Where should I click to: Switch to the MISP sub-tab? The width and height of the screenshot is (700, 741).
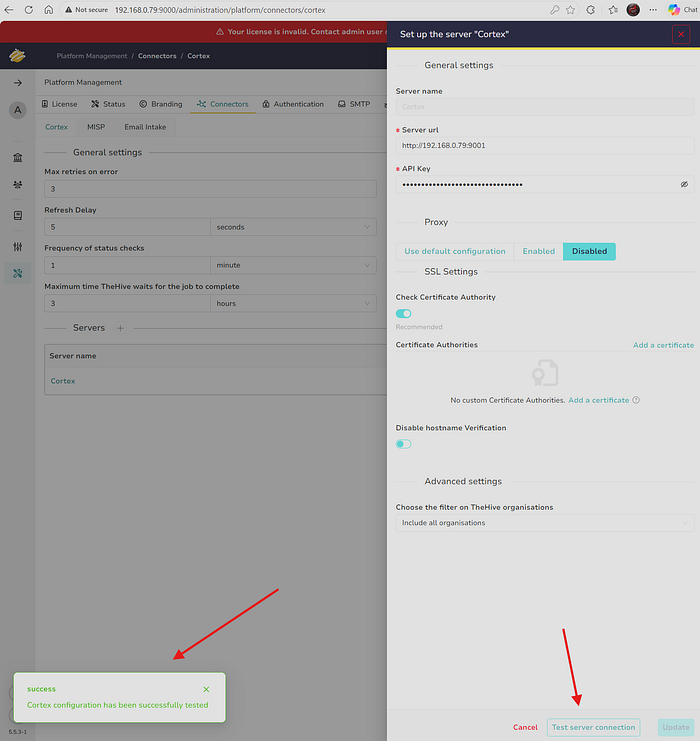96,127
